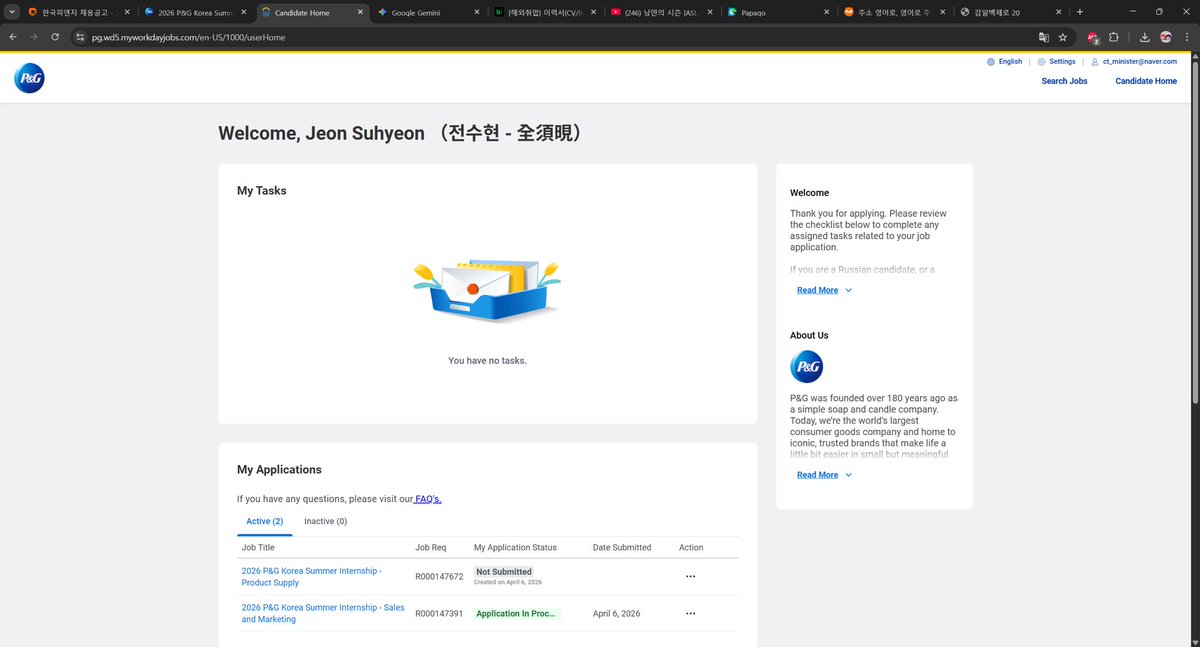This screenshot has width=1200, height=647.
Task: Click the My Application Status column header
Action: tap(515, 547)
